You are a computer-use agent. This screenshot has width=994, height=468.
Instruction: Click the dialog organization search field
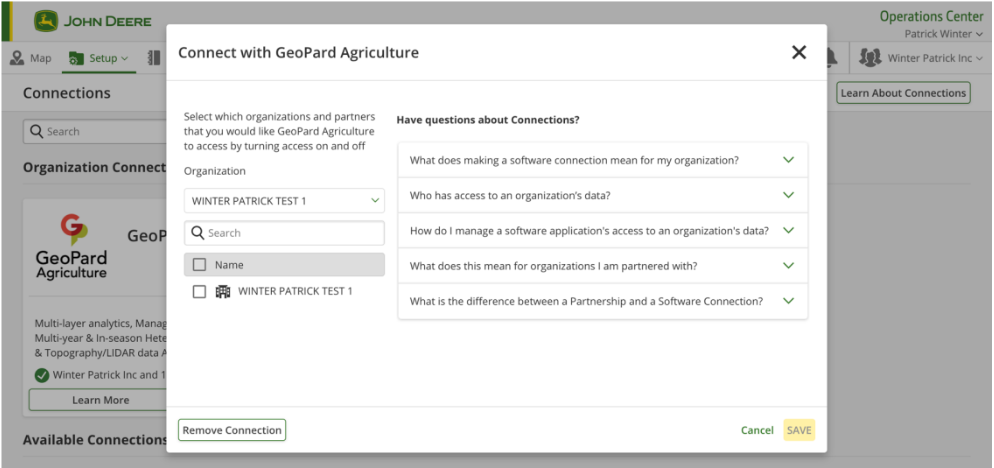294,233
